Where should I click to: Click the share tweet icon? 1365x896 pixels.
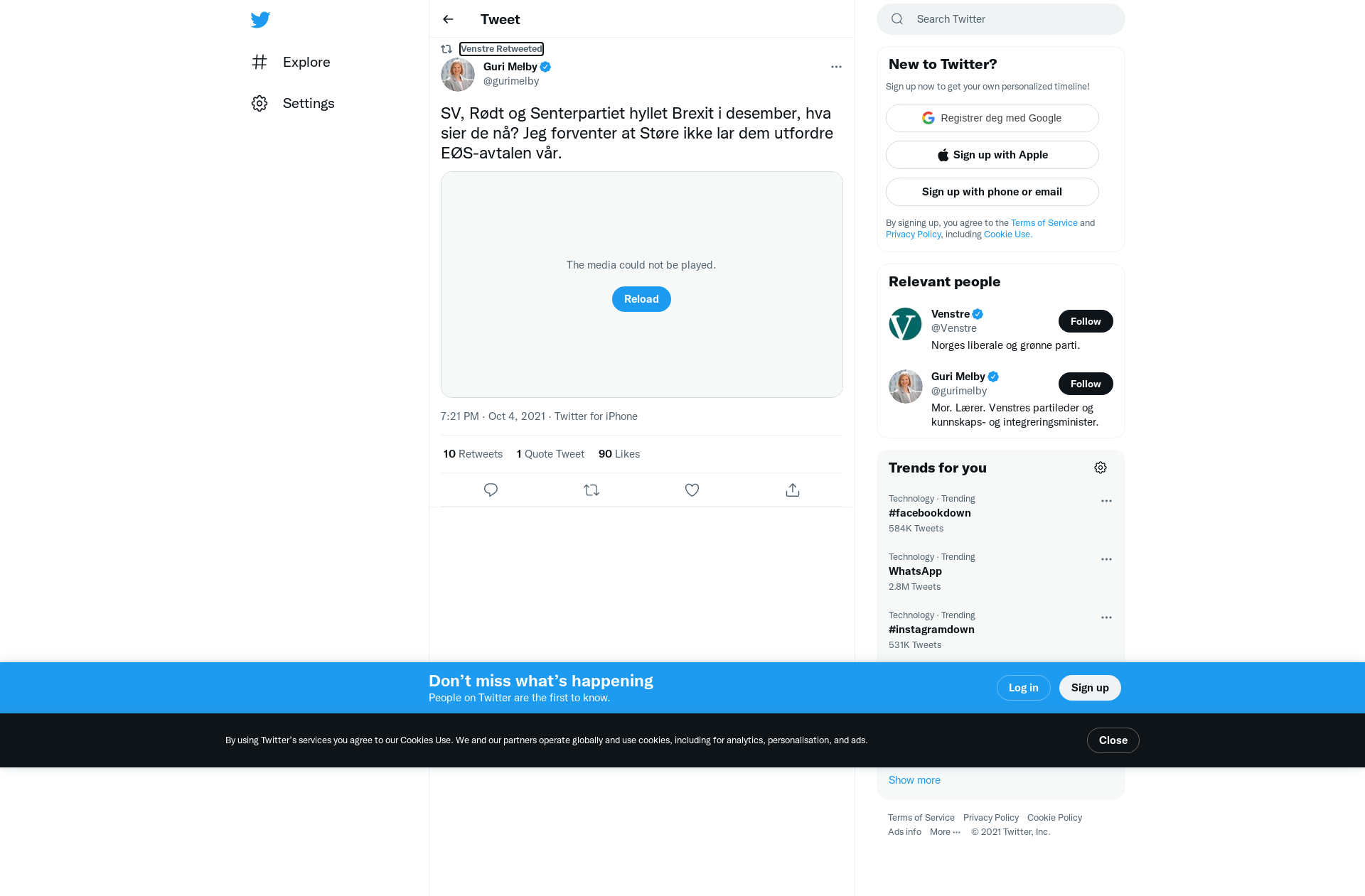tap(793, 490)
